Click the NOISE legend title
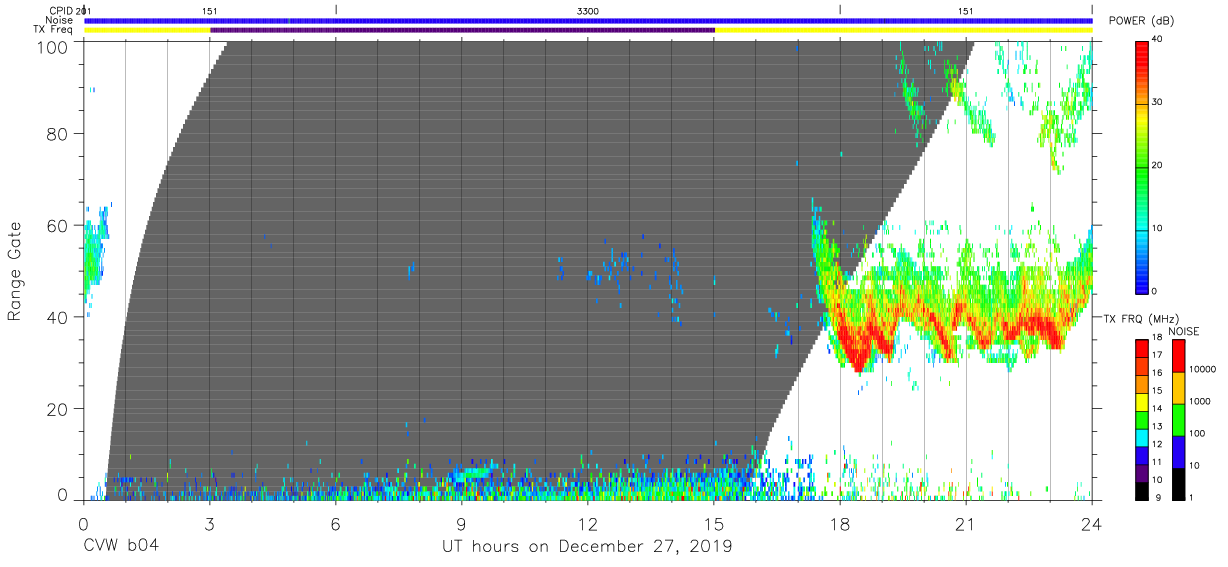This screenshot has height=567, width=1228. [x=1184, y=331]
